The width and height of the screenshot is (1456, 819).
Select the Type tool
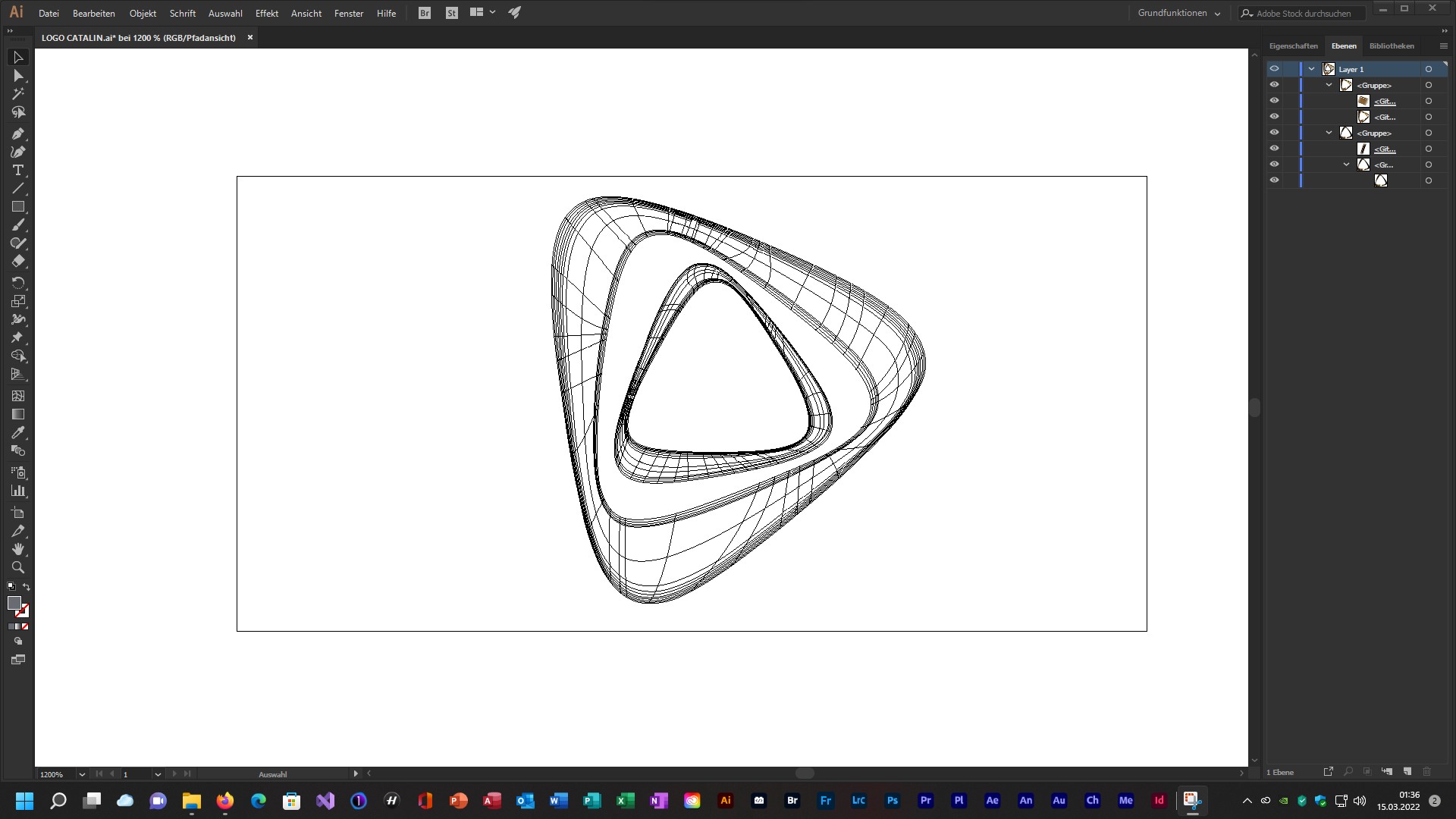pos(18,171)
